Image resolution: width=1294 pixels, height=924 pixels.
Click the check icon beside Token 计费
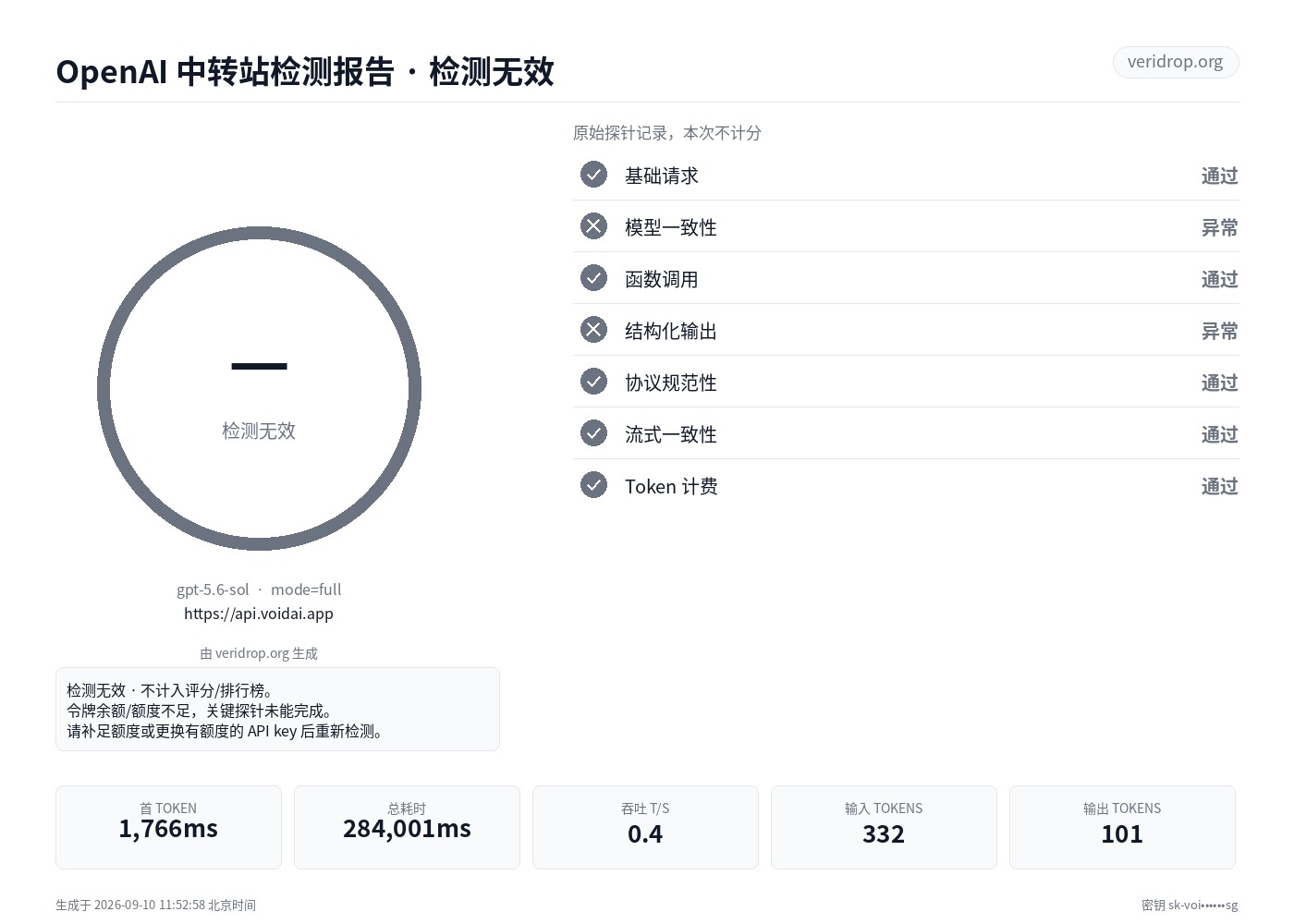(593, 485)
